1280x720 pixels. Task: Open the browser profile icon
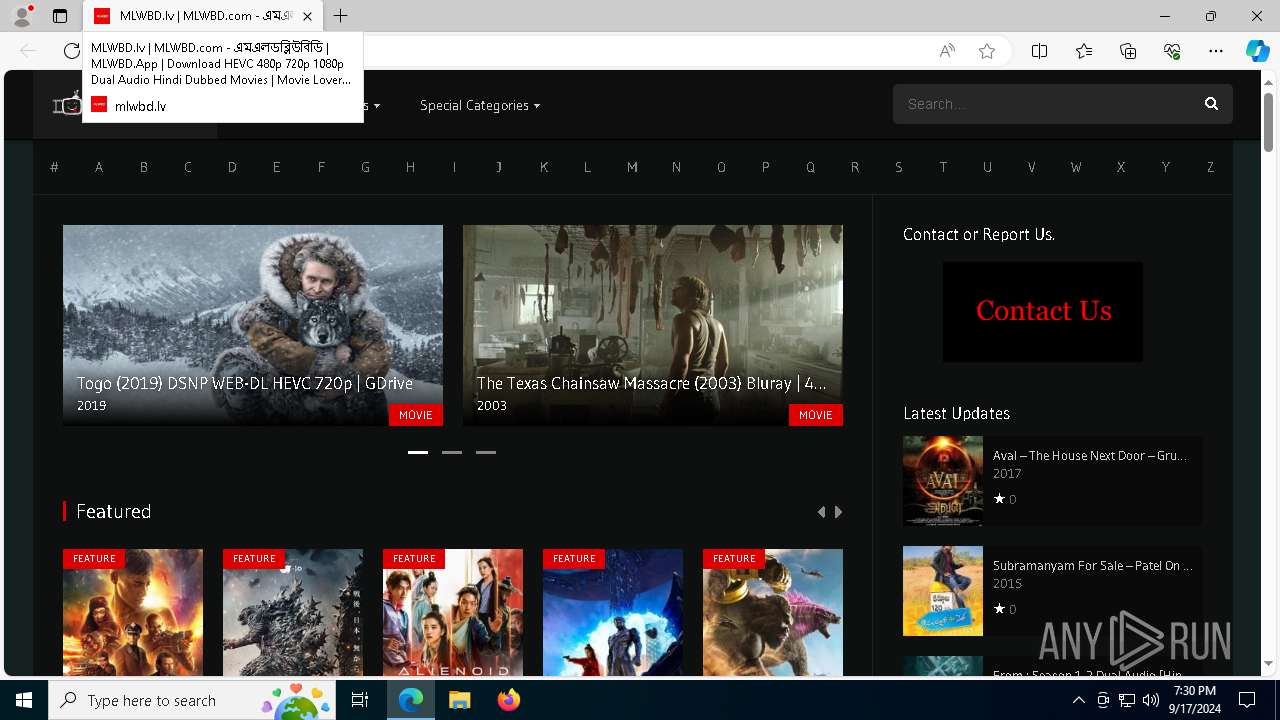click(x=22, y=16)
